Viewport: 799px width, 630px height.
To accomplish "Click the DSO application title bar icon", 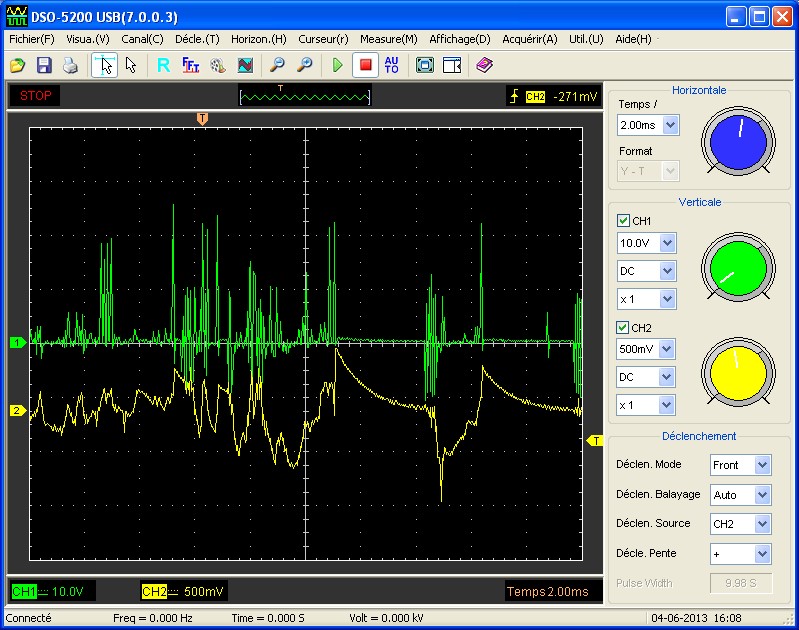I will pyautogui.click(x=16, y=16).
